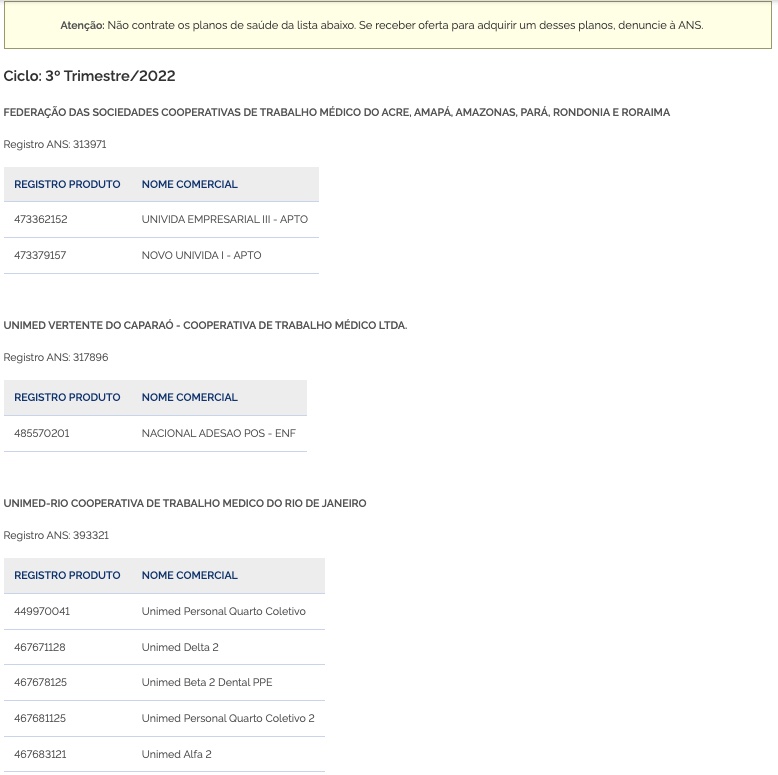Select the 'Registro ANS: 313971' text
778x775 pixels.
[55, 145]
